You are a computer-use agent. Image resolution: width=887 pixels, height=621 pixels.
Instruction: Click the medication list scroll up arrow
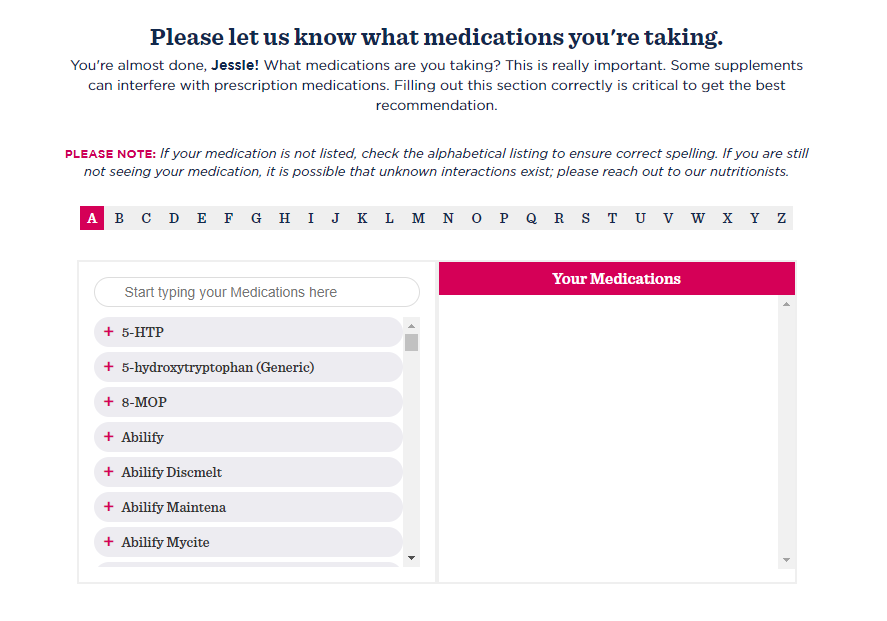411,326
